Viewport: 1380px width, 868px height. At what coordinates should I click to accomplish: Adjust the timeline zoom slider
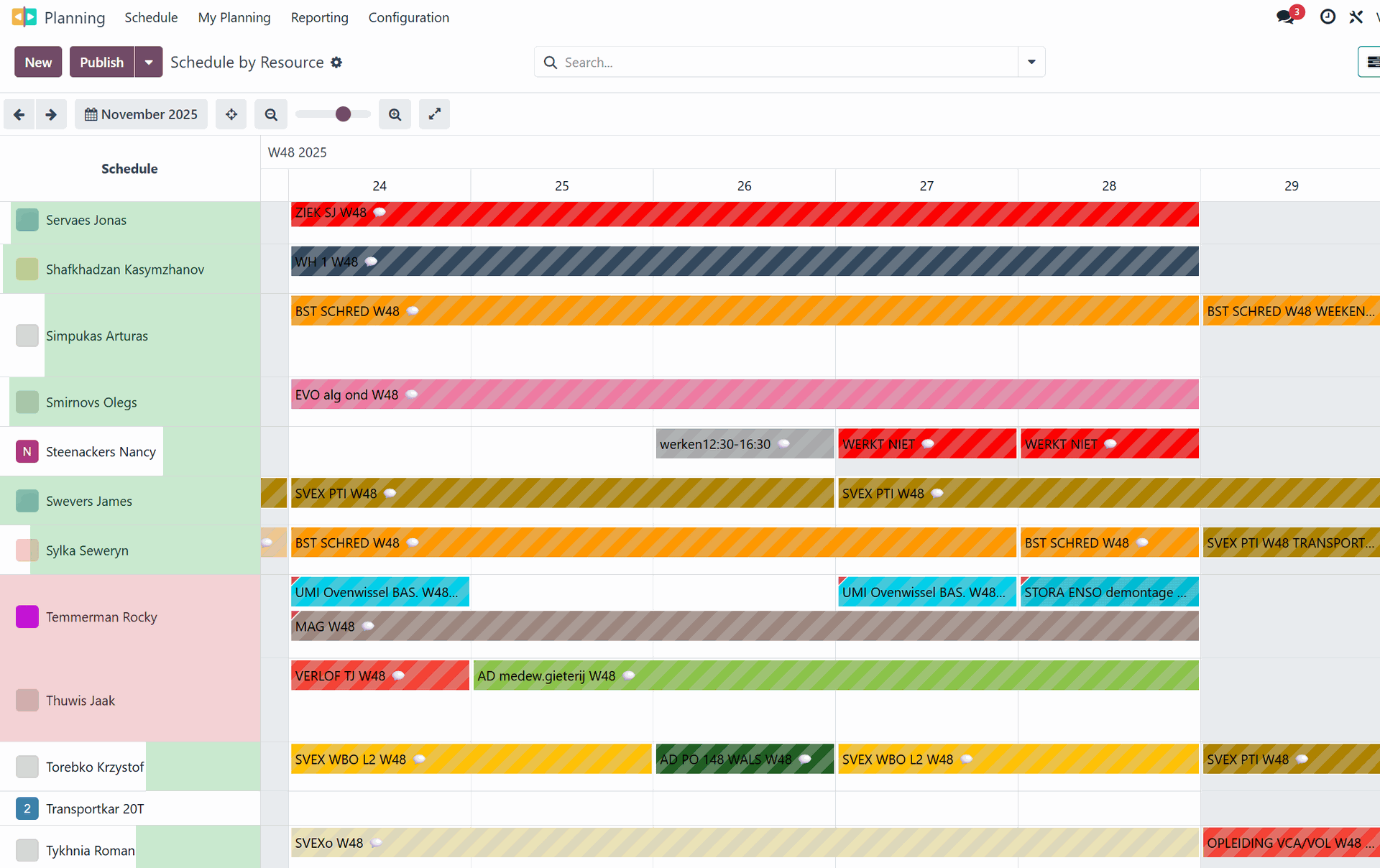coord(342,114)
